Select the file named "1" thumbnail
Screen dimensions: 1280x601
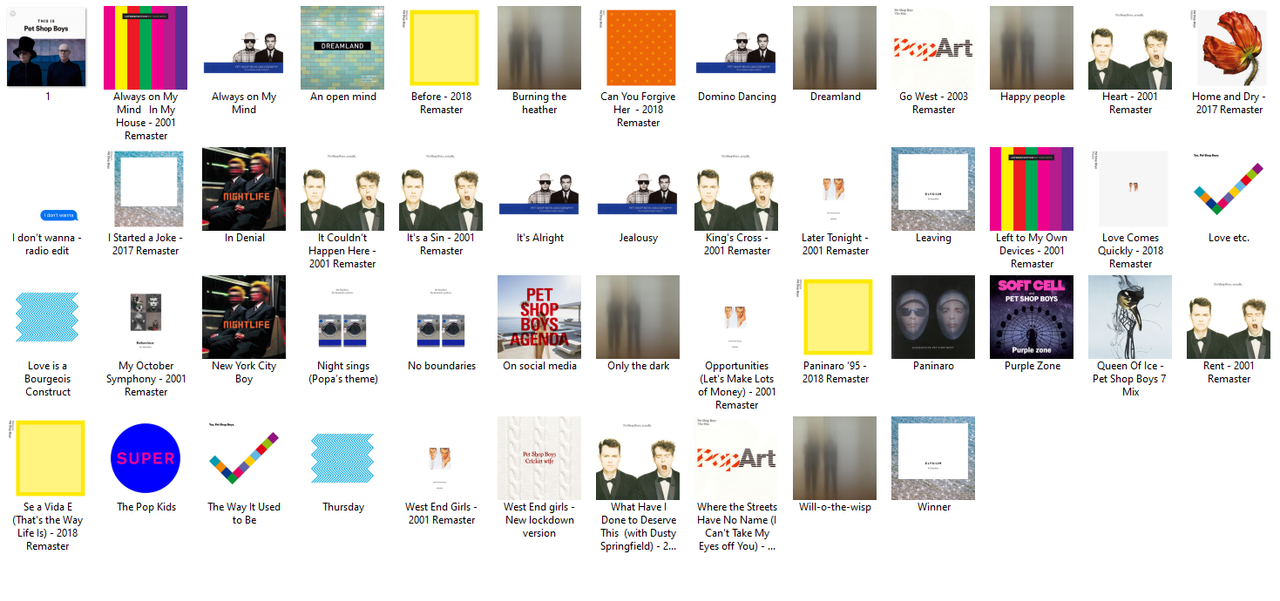pyautogui.click(x=48, y=48)
